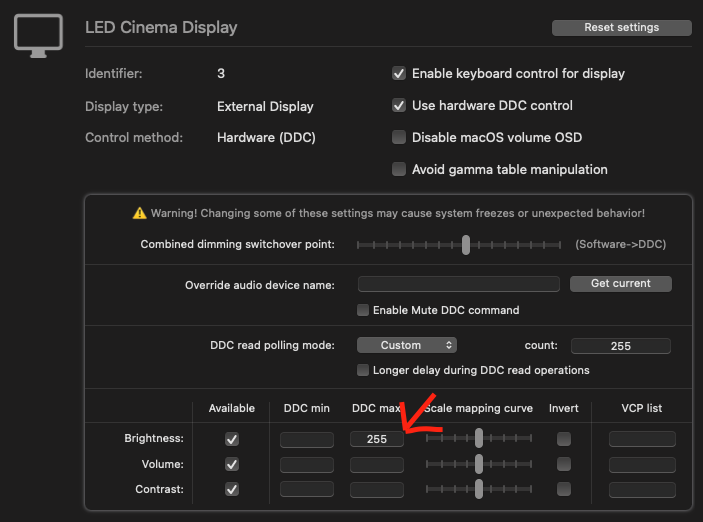
Task: Uncheck Brightness Available checkbox
Action: tap(232, 439)
